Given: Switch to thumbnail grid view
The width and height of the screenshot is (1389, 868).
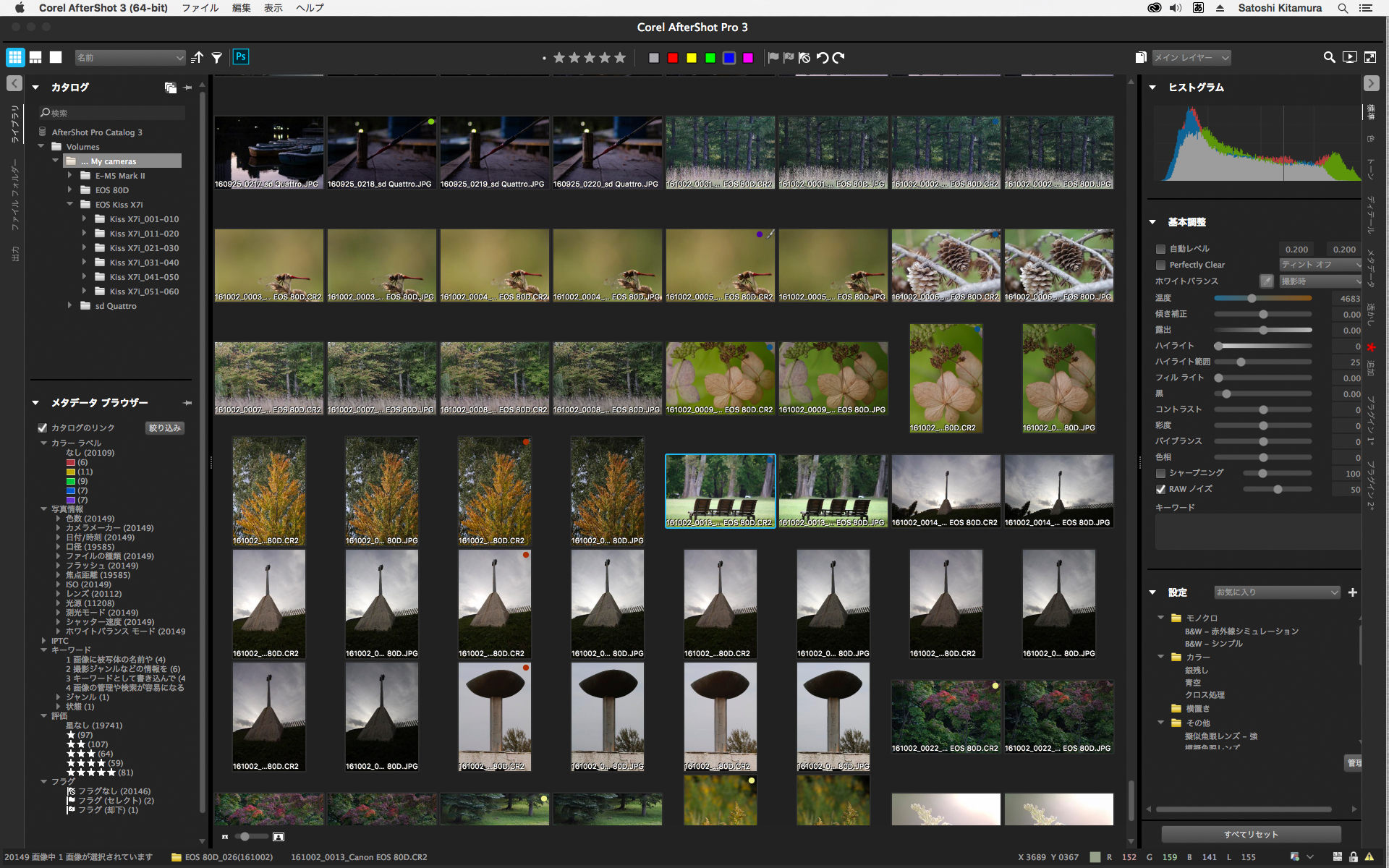Looking at the screenshot, I should pos(15,57).
